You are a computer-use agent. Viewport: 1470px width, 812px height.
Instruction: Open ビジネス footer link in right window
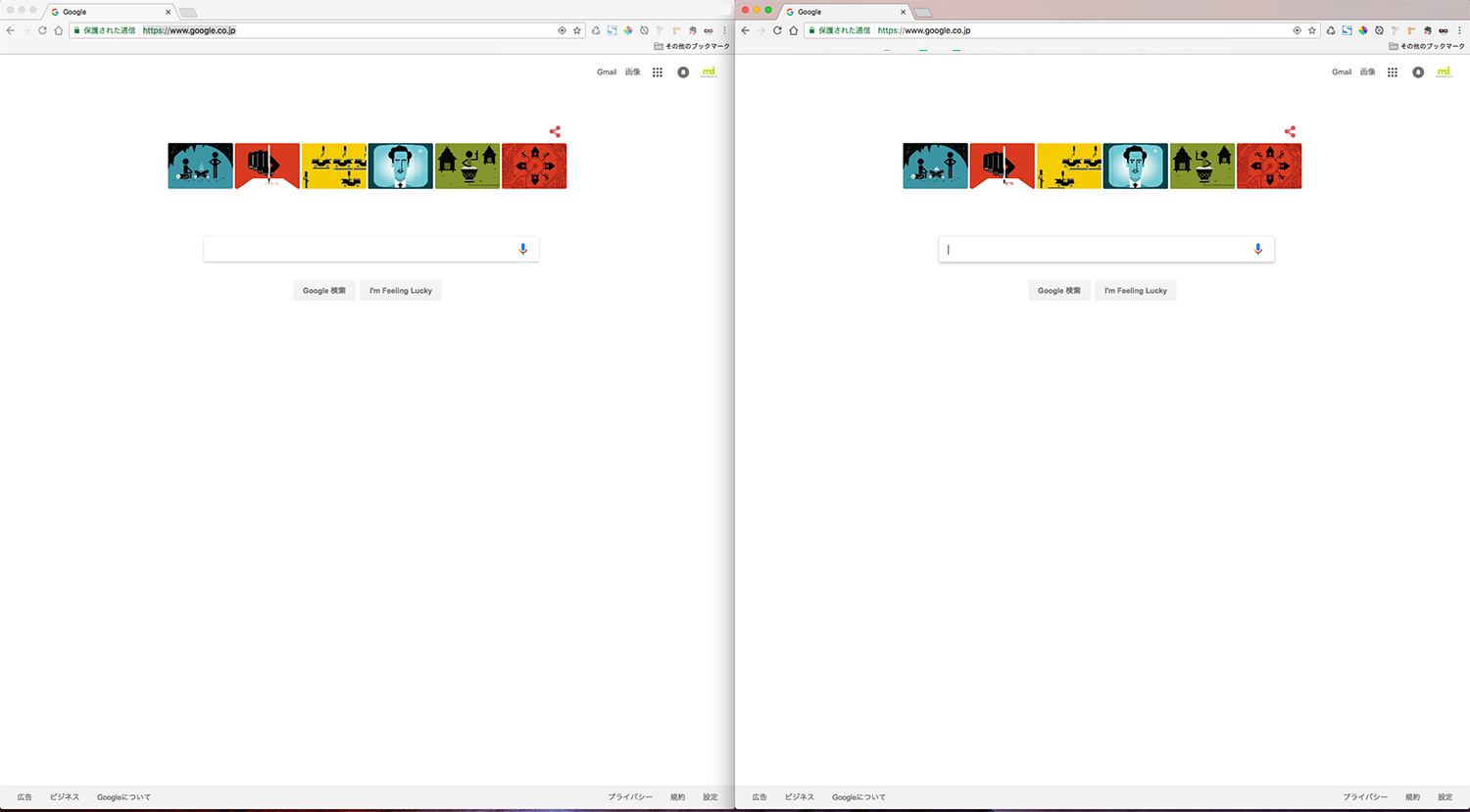pyautogui.click(x=800, y=797)
